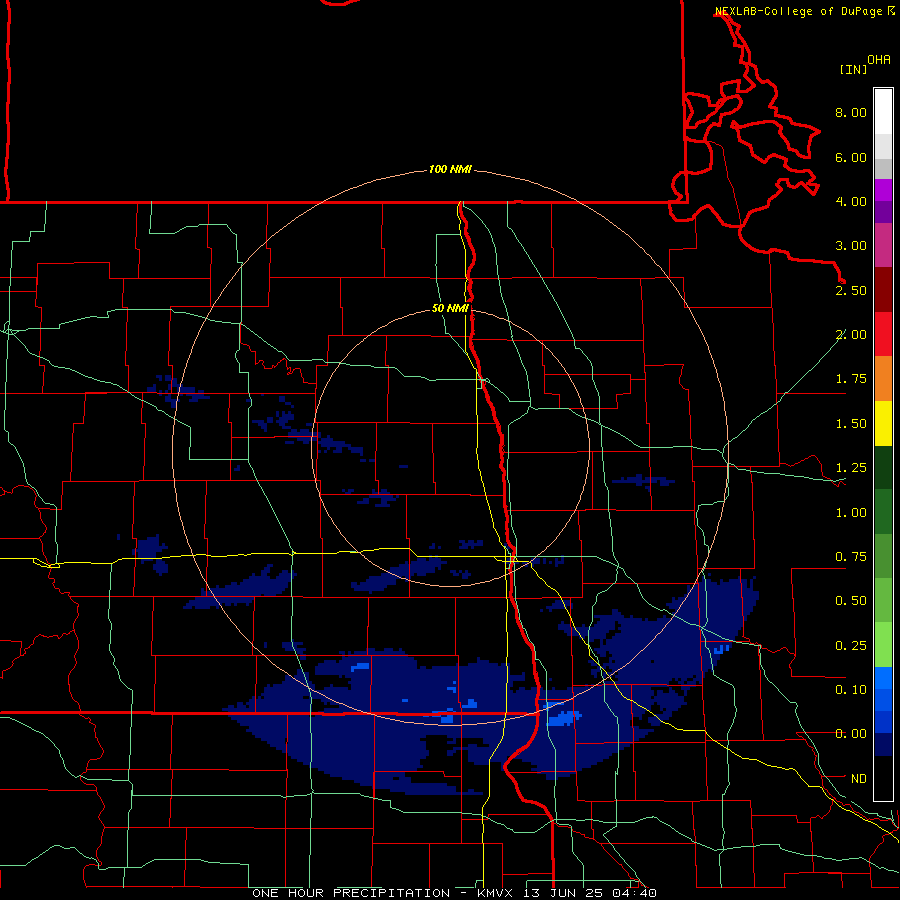Pick the yellow swatch beside 1.50
900x900 pixels.
coord(883,424)
